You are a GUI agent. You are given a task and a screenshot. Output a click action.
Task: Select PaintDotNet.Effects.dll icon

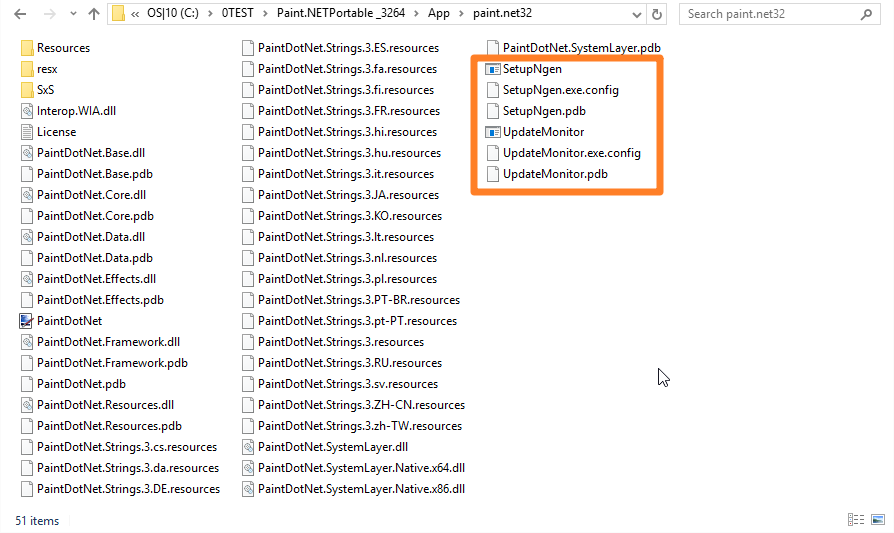pyautogui.click(x=27, y=279)
